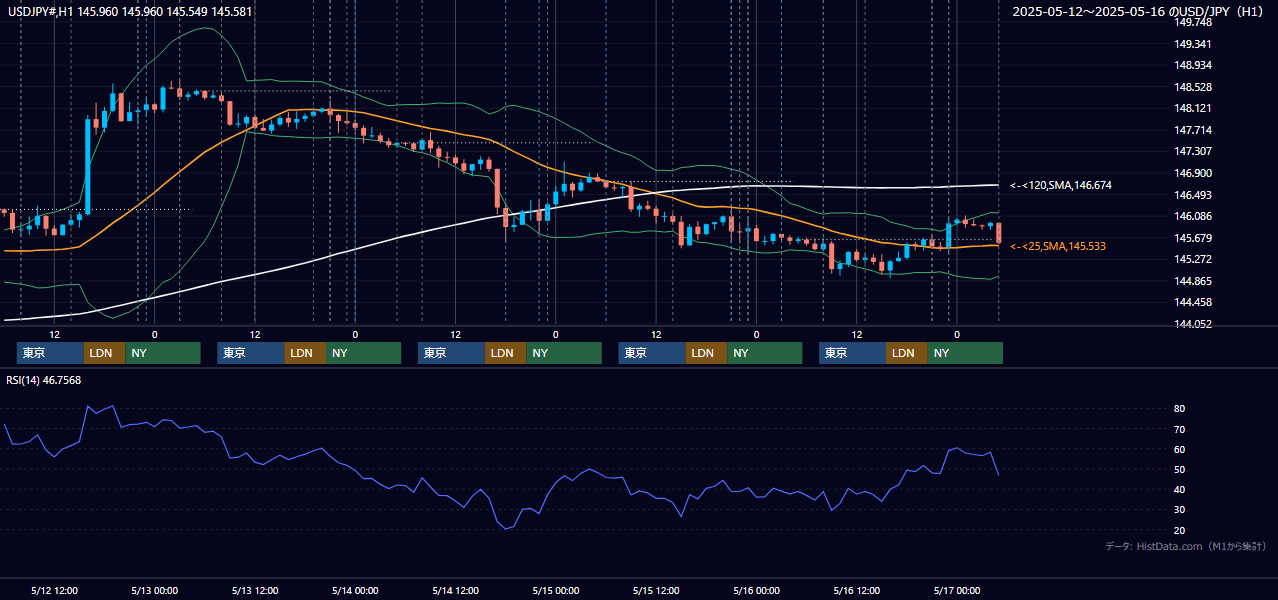The image size is (1278, 600).
Task: Click the 146.493 price axis label
Action: point(1193,195)
